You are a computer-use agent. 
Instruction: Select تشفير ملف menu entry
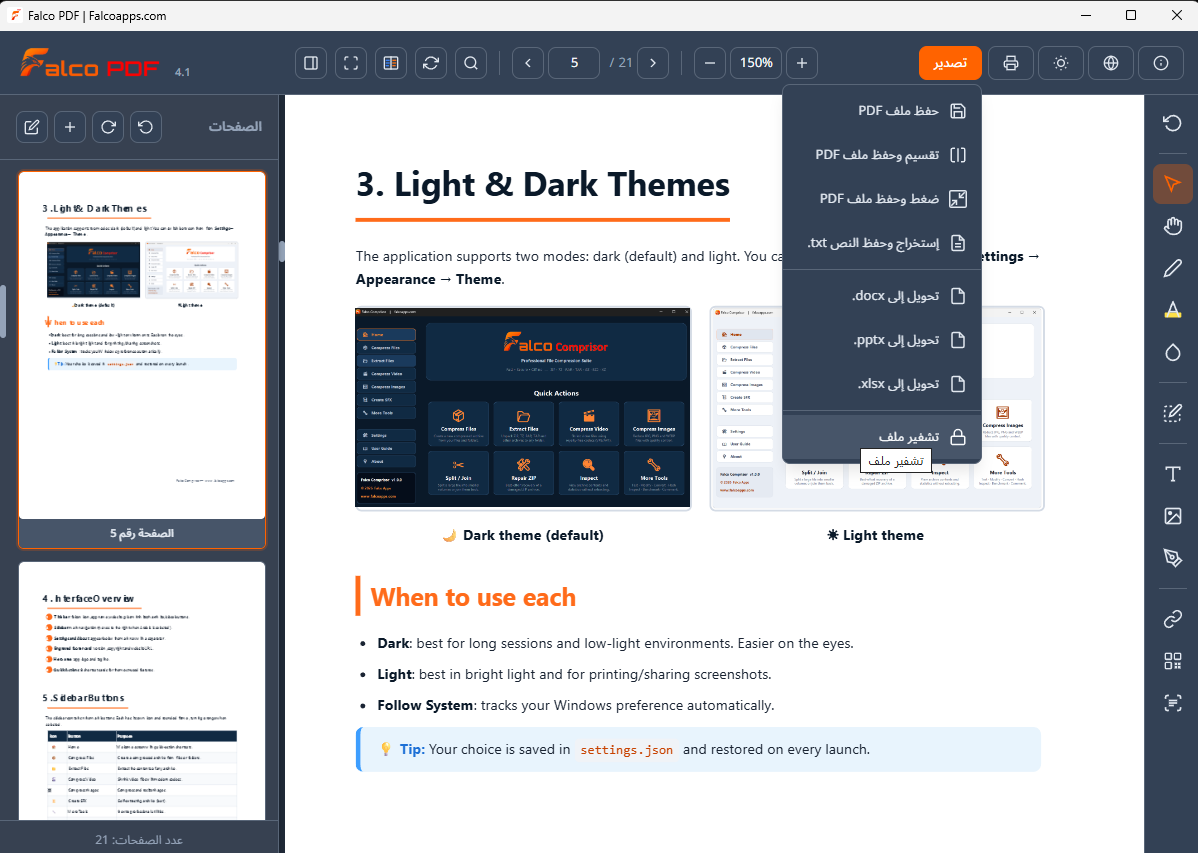pos(882,436)
